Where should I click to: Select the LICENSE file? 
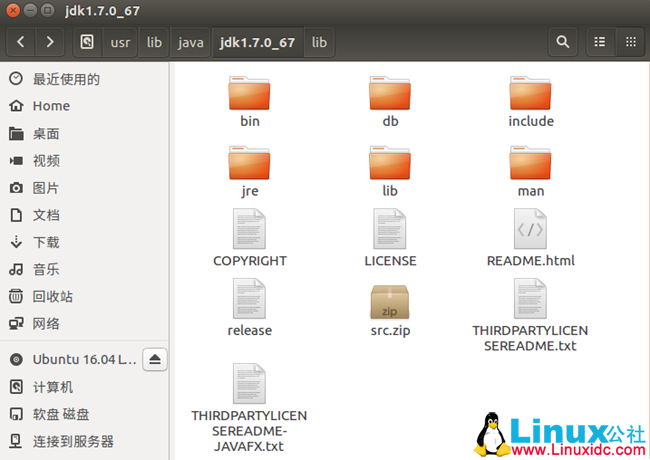390,238
